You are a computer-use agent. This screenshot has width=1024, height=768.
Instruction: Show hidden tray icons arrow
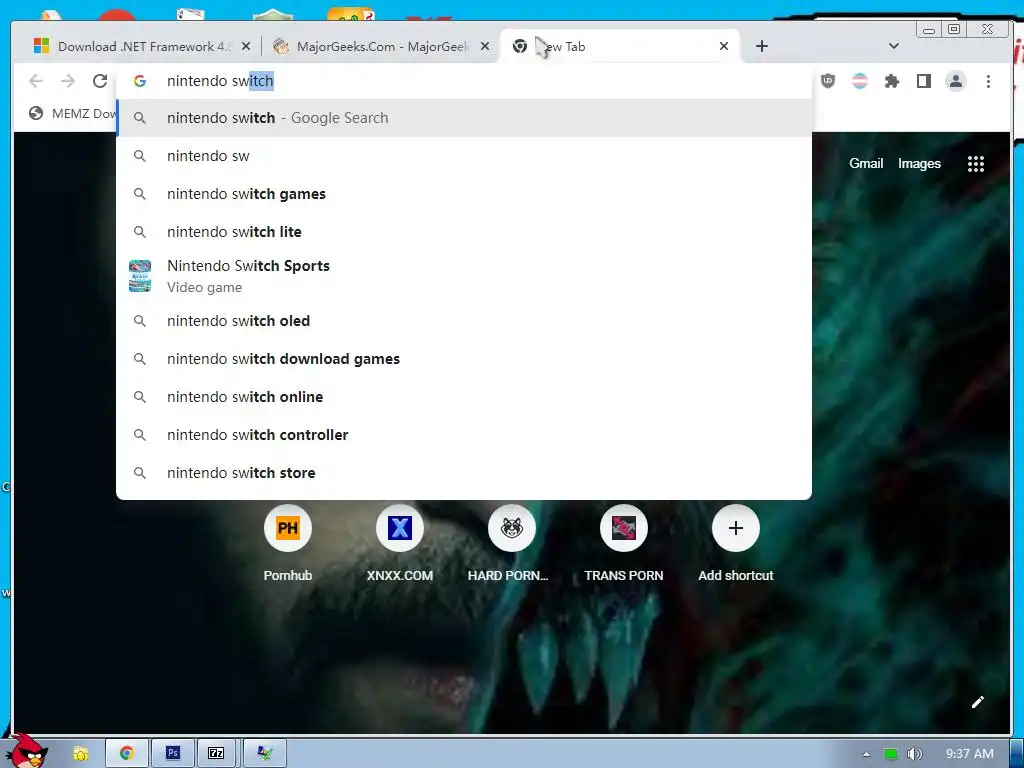(866, 754)
